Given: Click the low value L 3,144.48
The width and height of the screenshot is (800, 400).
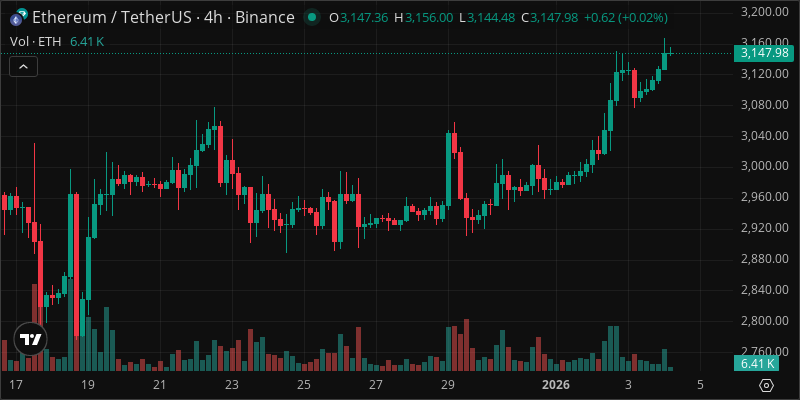Looking at the screenshot, I should coord(487,18).
